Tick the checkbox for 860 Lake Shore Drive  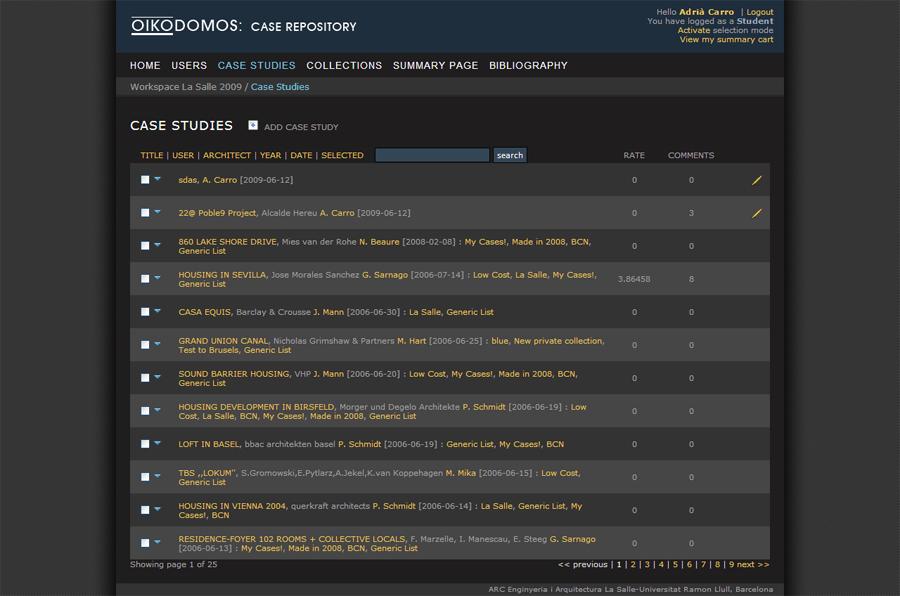tap(145, 246)
